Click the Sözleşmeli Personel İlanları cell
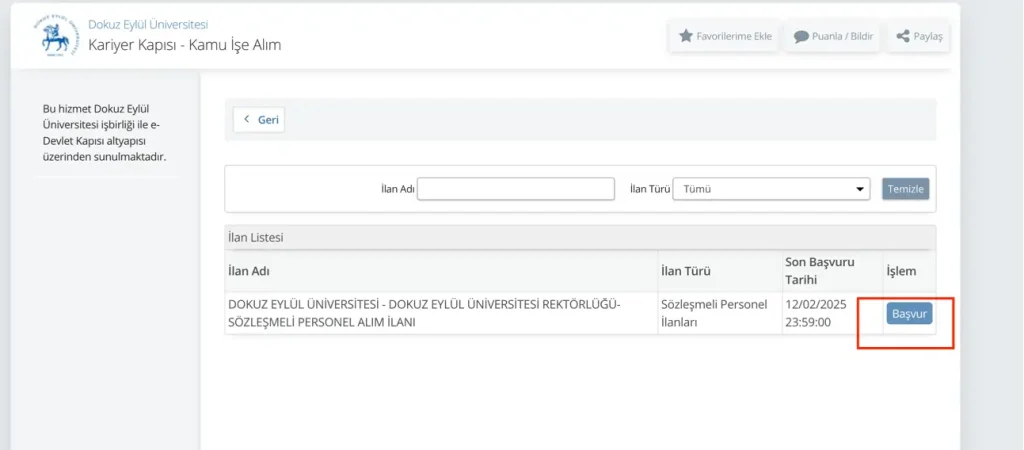The image size is (1024, 450). coord(714,313)
